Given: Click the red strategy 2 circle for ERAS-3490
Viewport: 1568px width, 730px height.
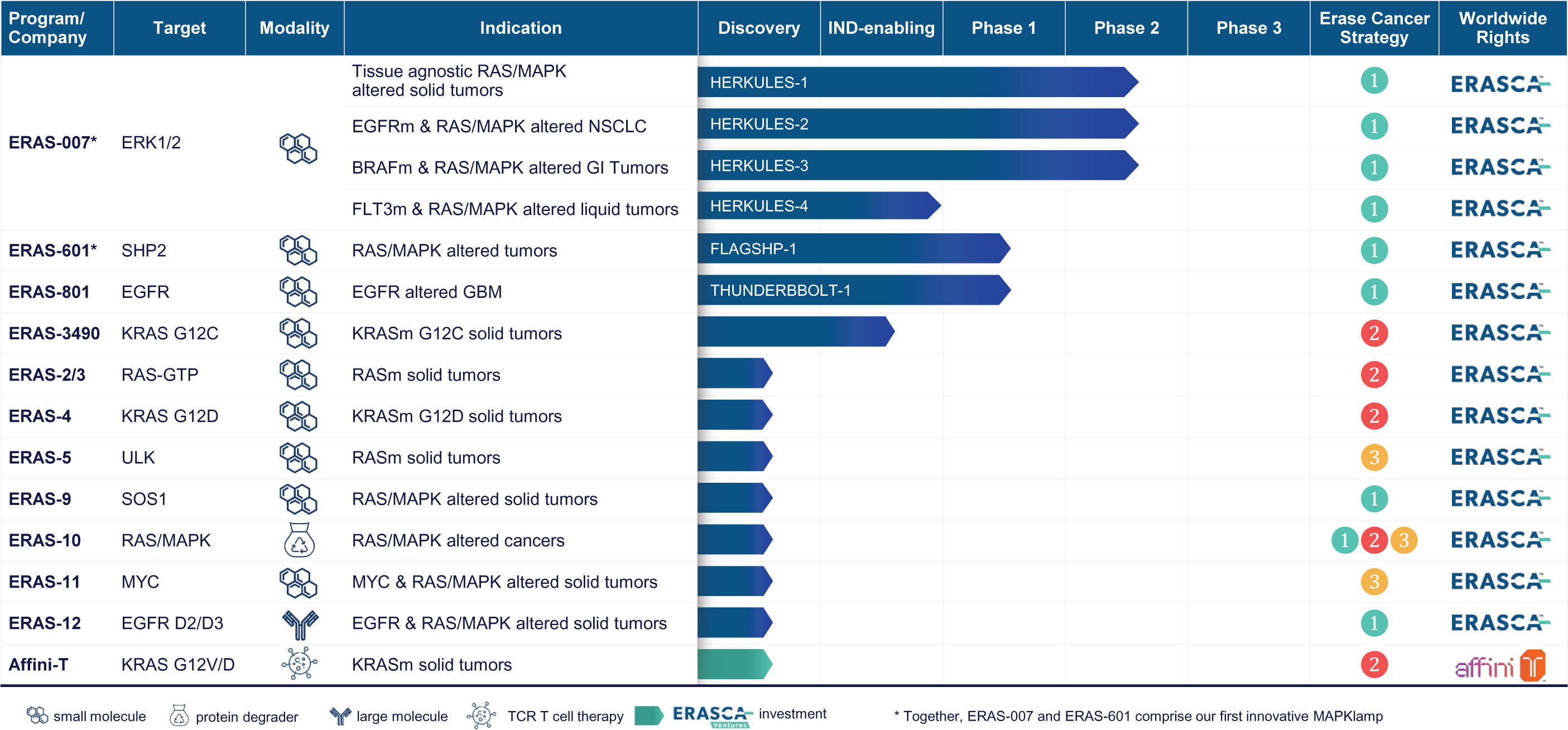Looking at the screenshot, I should [1374, 333].
